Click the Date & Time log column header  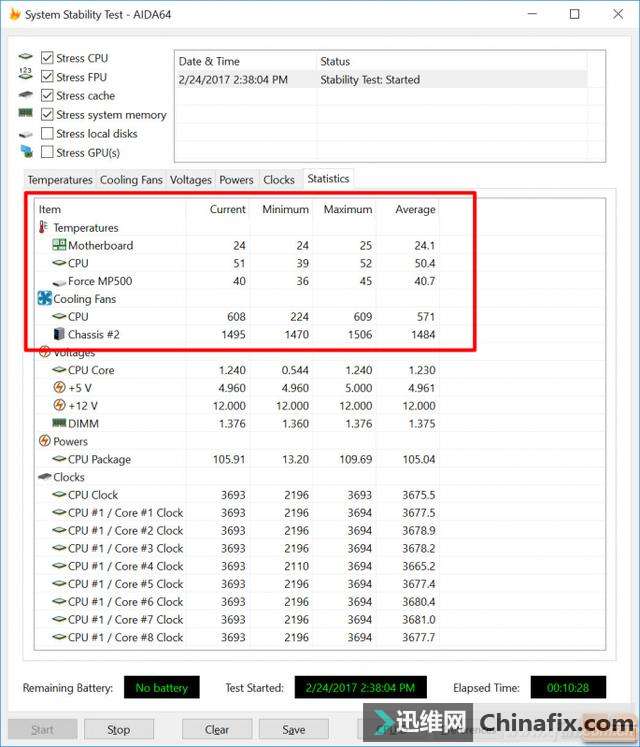coord(245,61)
